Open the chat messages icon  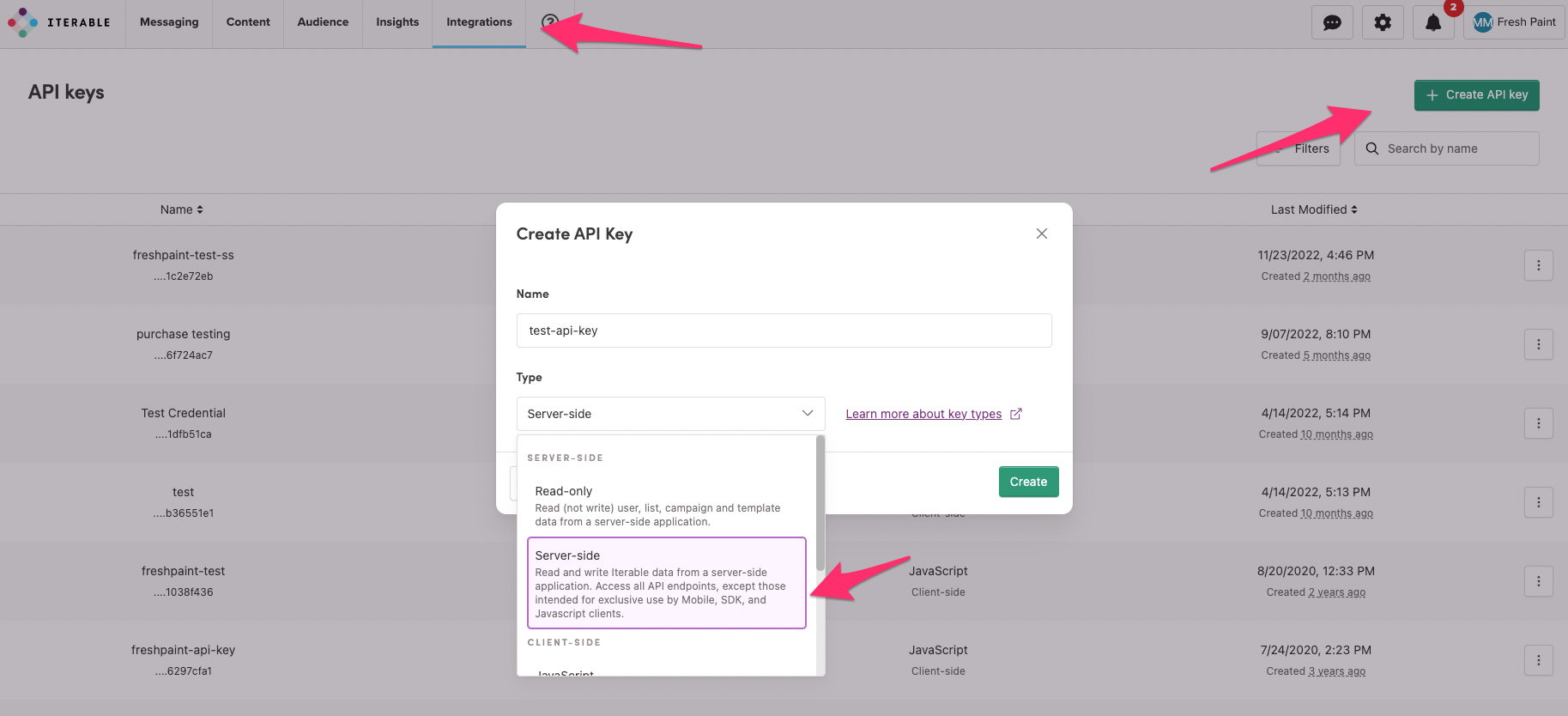[1332, 22]
